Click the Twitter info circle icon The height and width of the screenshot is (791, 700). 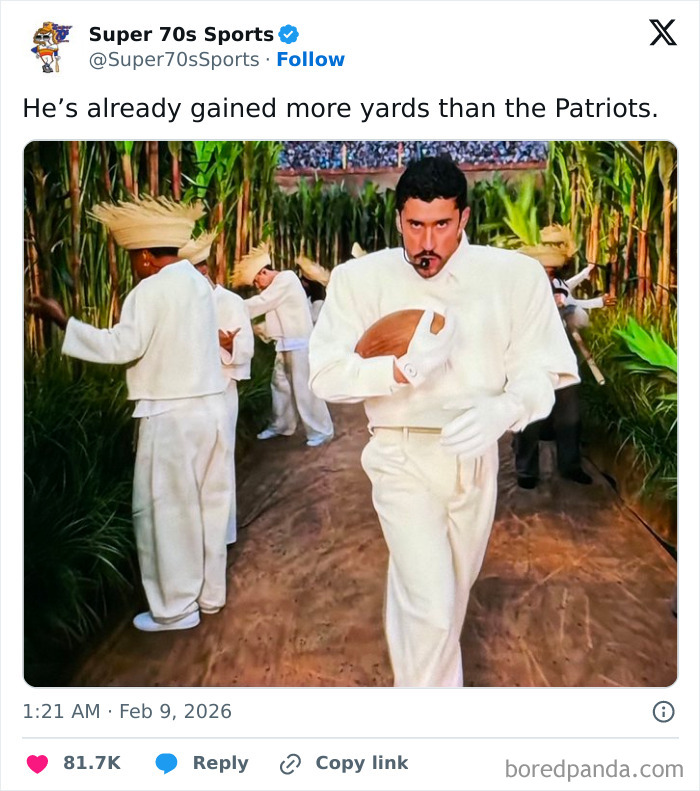662,712
